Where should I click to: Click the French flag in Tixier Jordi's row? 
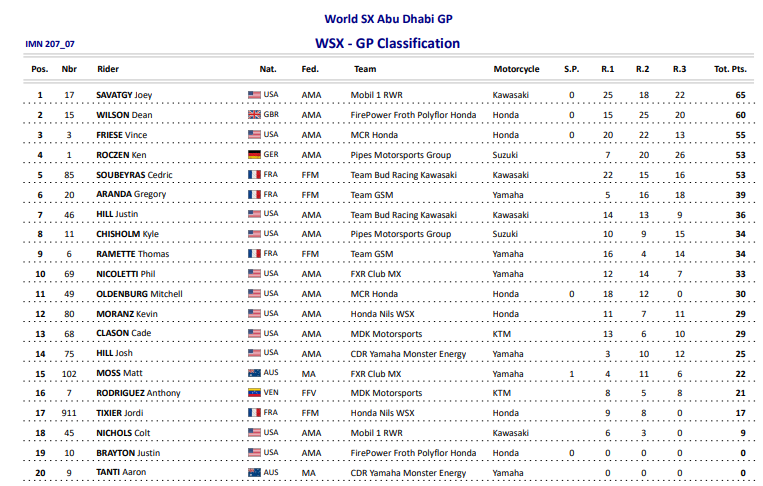(x=254, y=413)
